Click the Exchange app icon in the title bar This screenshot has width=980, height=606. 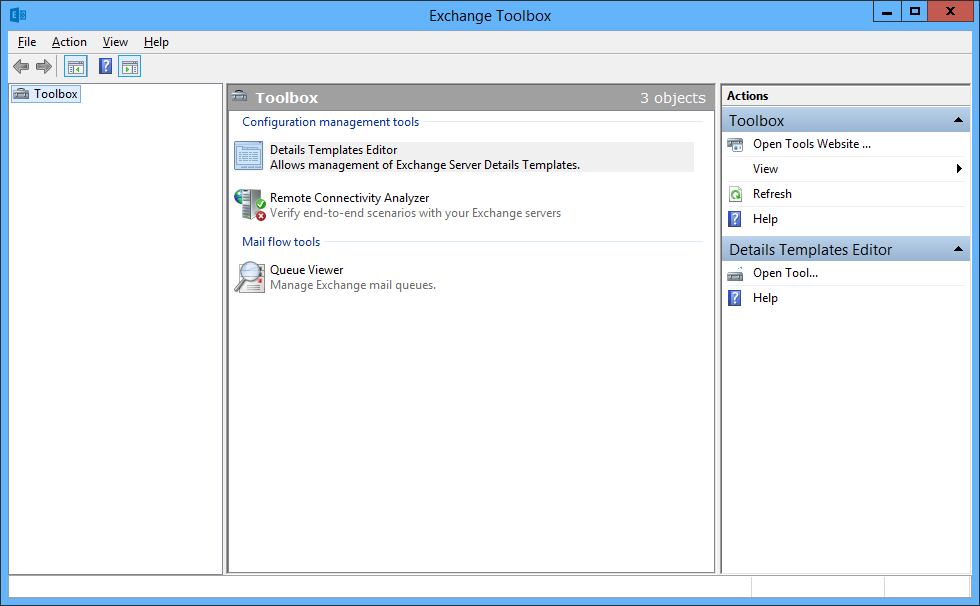click(x=18, y=15)
